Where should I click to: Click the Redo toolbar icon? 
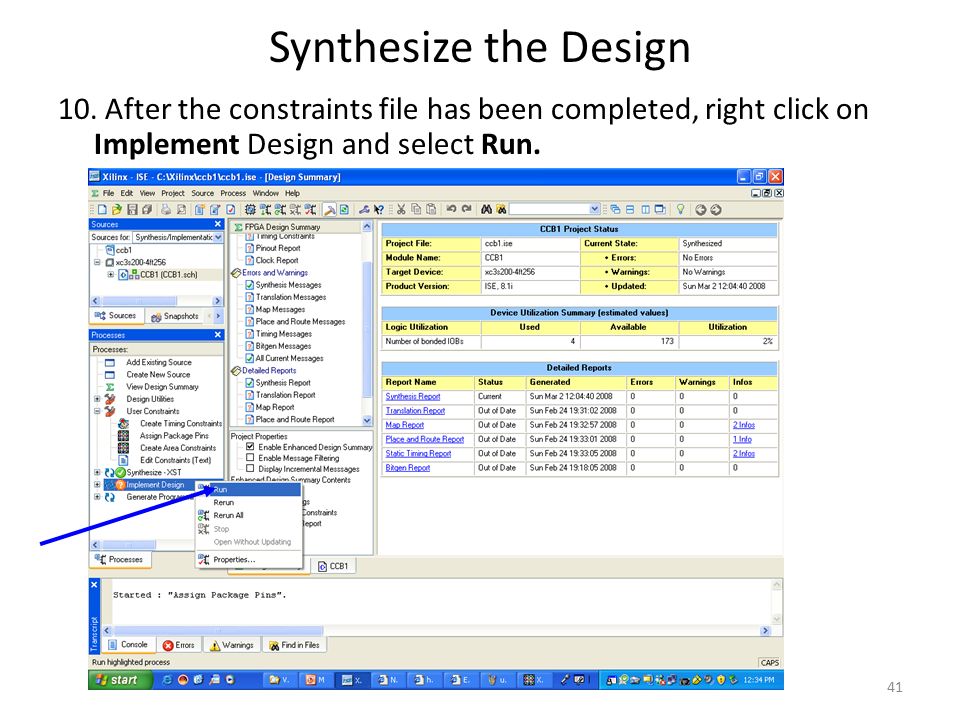tap(467, 209)
